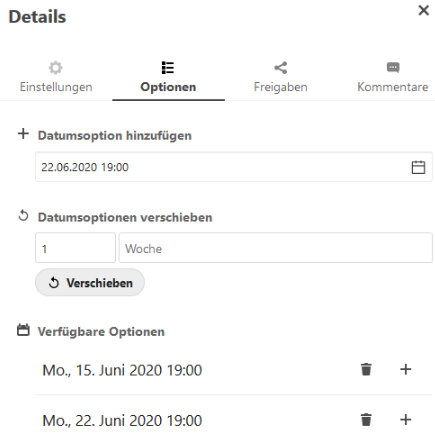Open the Woche time unit dropdown
The height and width of the screenshot is (443, 435).
click(276, 248)
